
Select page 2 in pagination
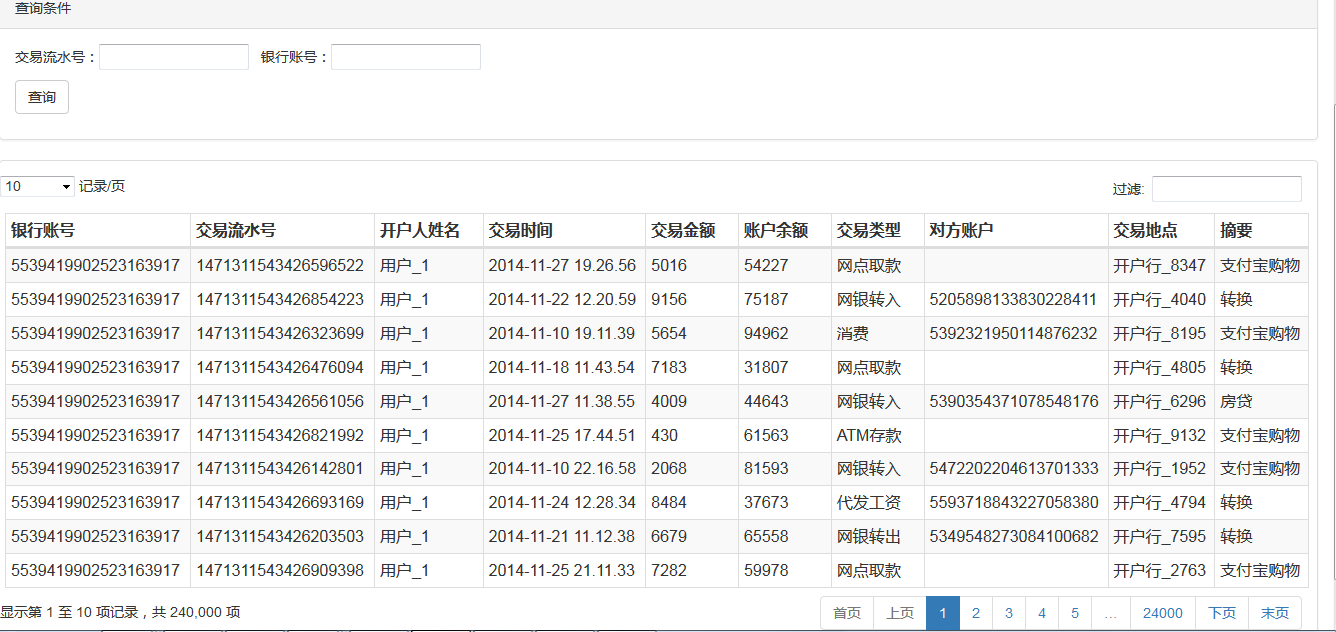coord(975,612)
